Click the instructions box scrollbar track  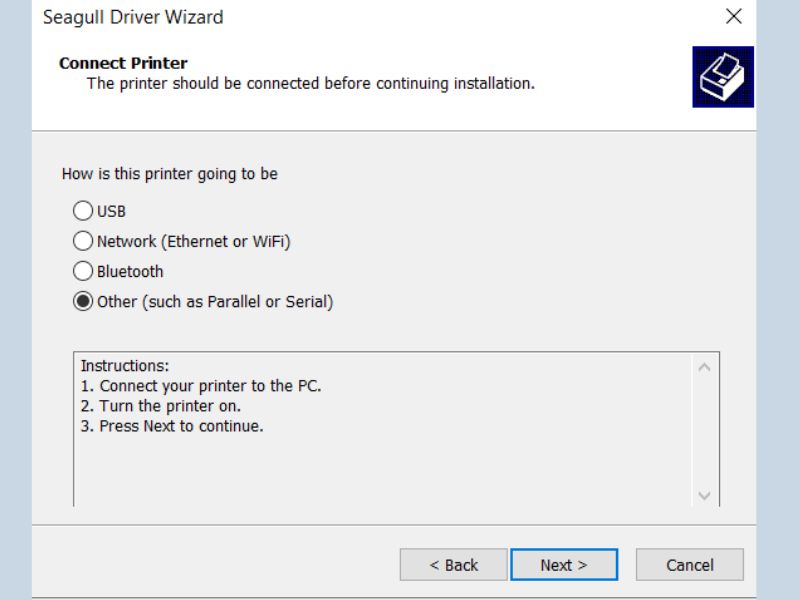click(704, 430)
